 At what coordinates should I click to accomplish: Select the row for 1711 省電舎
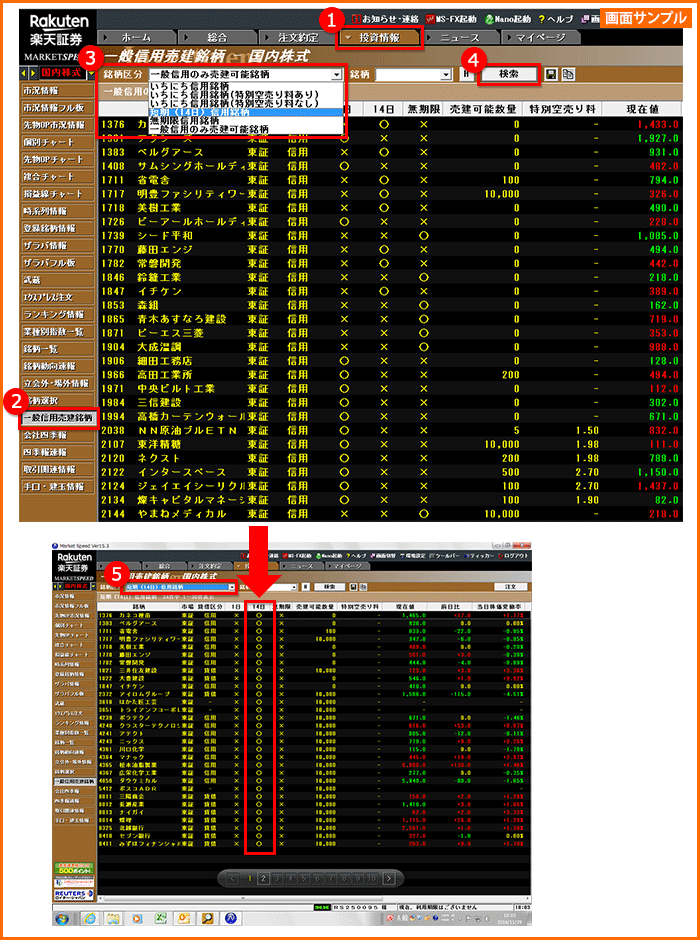pyautogui.click(x=390, y=180)
